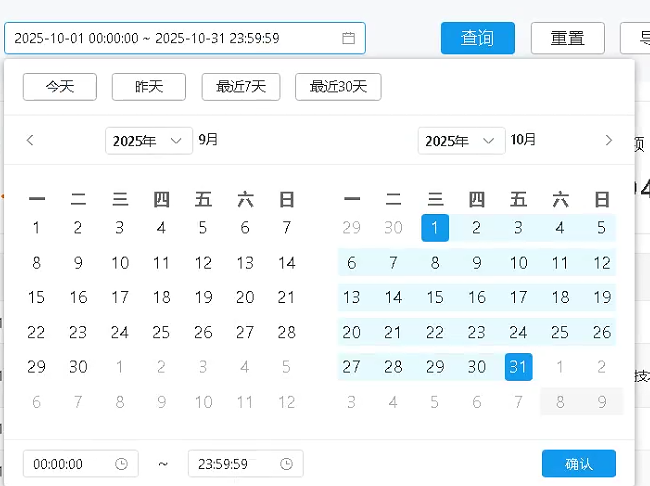Click greyed 6 in left calendar last row
The height and width of the screenshot is (486, 650).
coord(36,402)
